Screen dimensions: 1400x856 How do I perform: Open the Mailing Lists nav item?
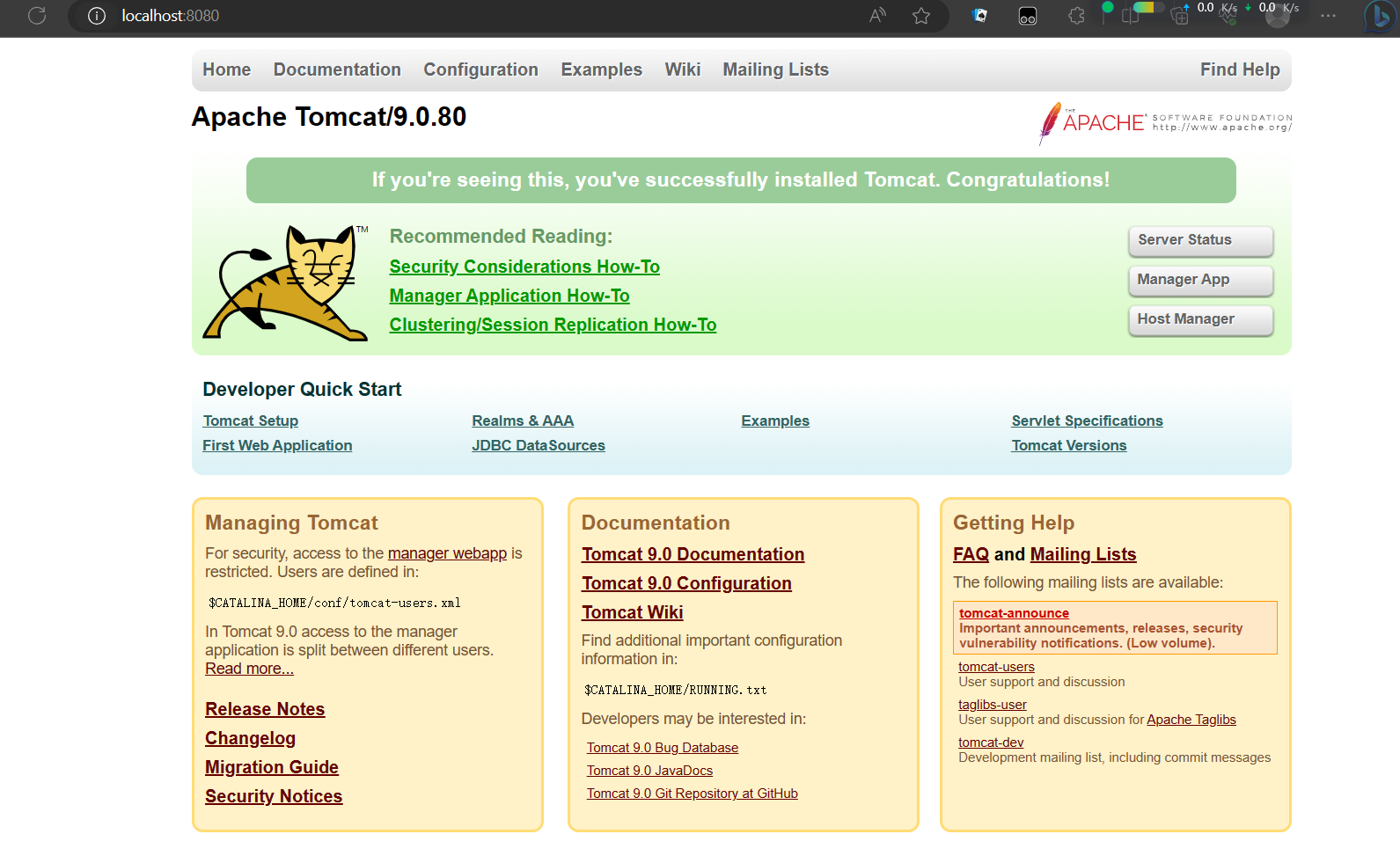point(775,70)
